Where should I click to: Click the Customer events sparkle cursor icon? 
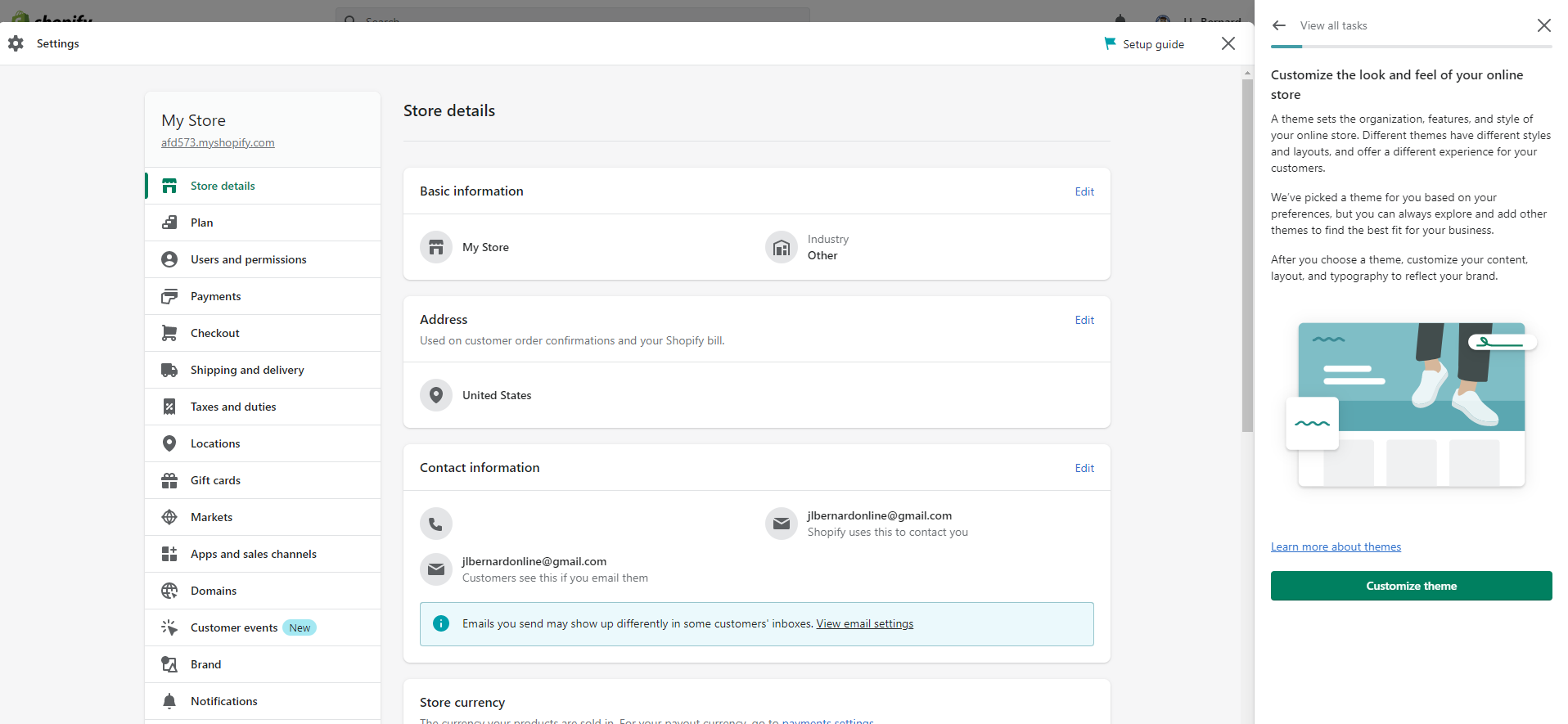[169, 627]
